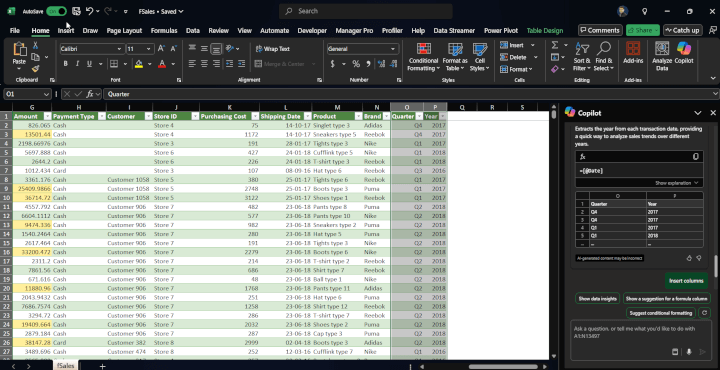This screenshot has width=720, height=370.
Task: Click the Wrap Text button
Action: click(273, 49)
